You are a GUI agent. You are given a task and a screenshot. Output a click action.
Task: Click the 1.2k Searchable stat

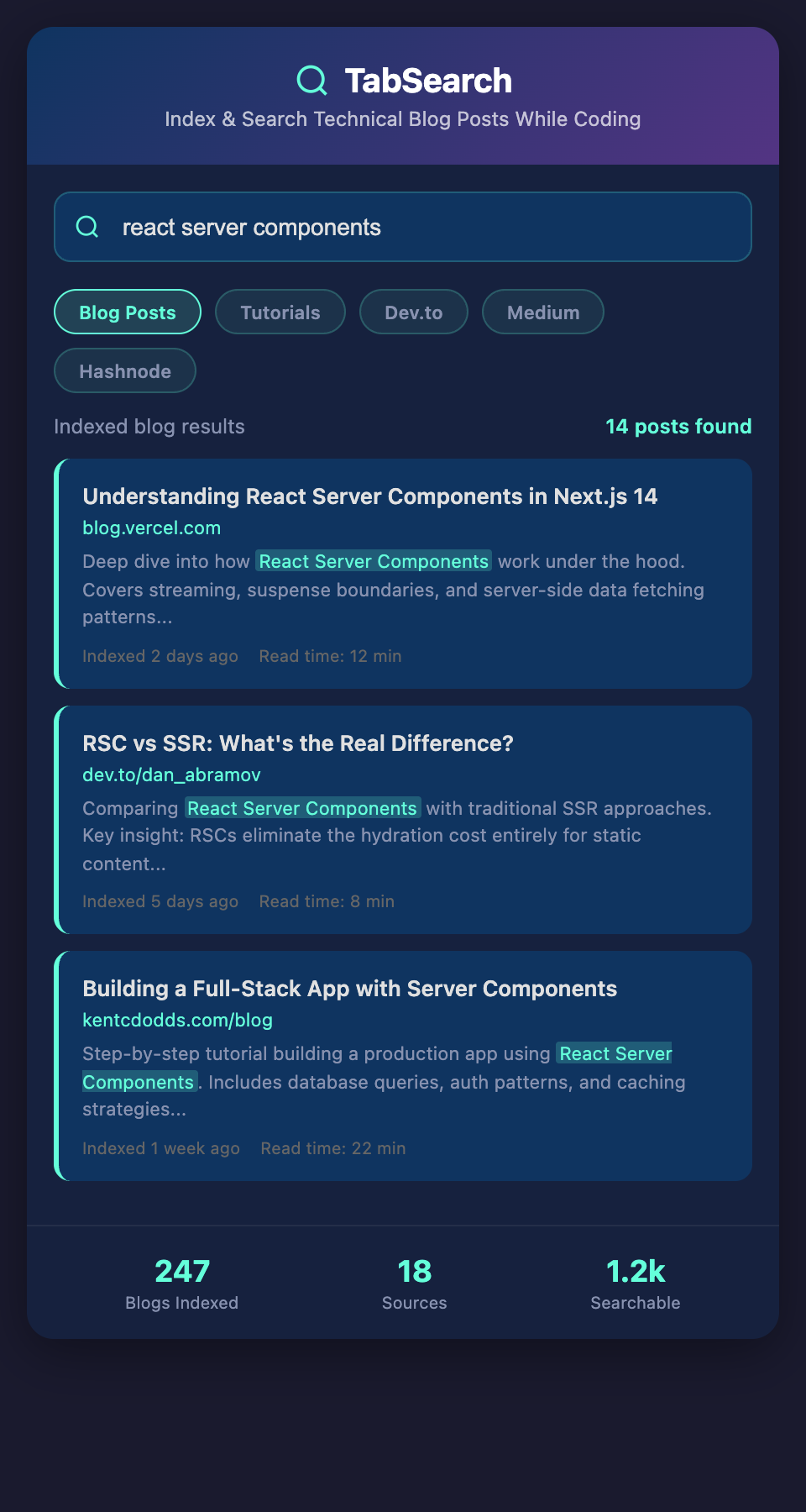(636, 1283)
